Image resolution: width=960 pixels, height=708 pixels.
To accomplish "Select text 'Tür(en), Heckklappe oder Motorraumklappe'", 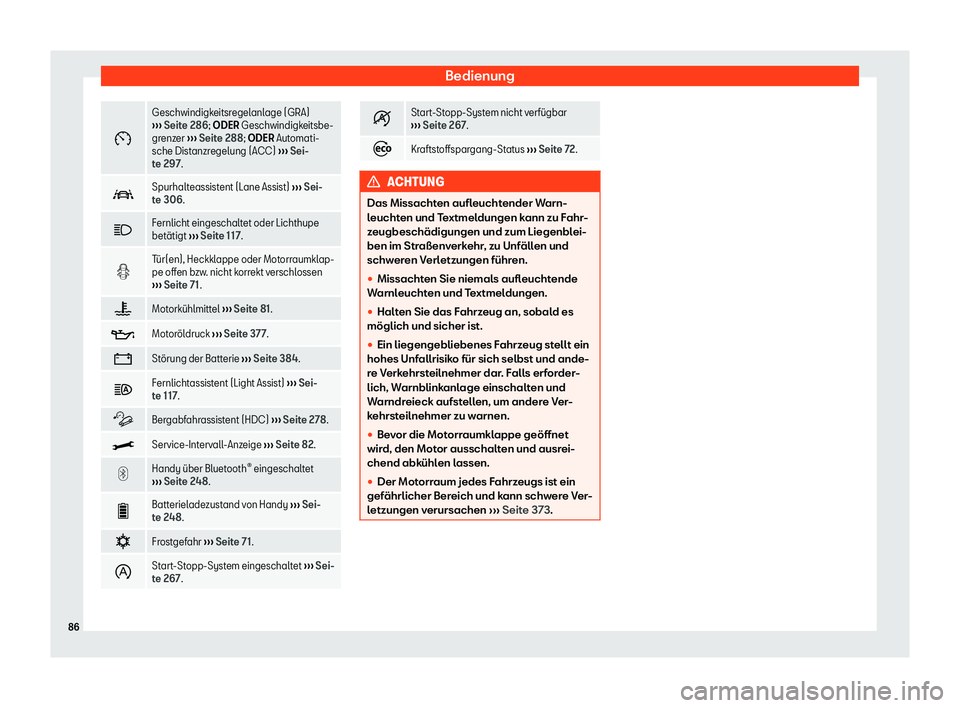I will click(x=242, y=265).
